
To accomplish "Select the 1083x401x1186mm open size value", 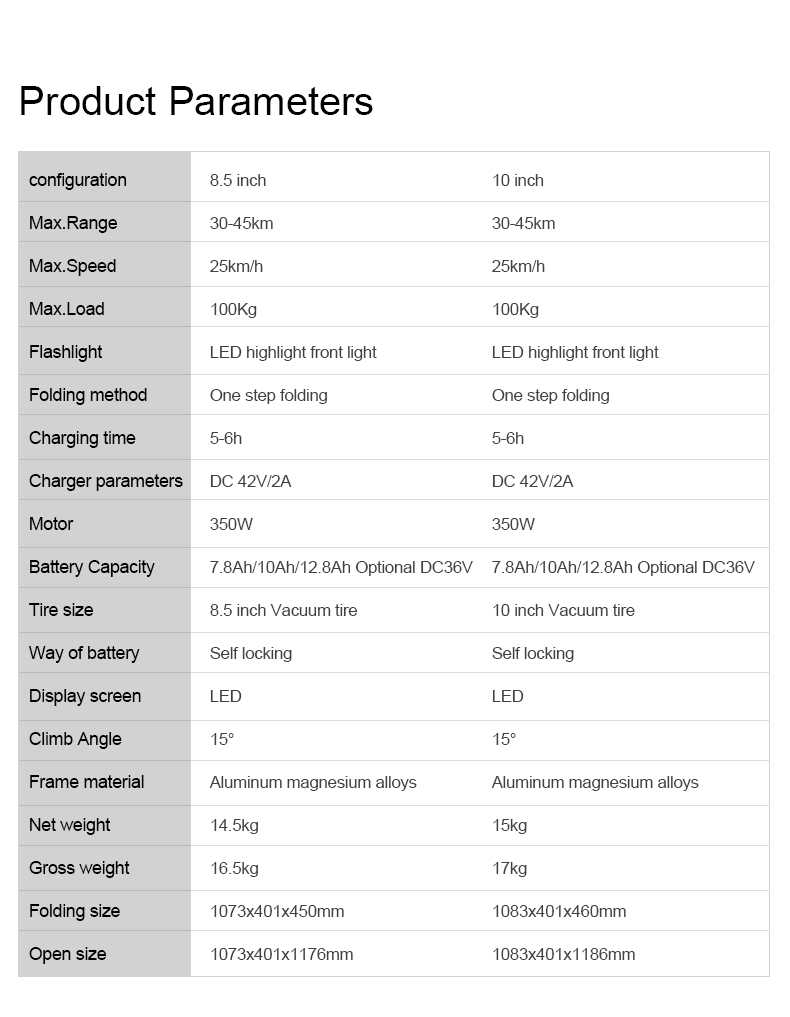I will (563, 954).
